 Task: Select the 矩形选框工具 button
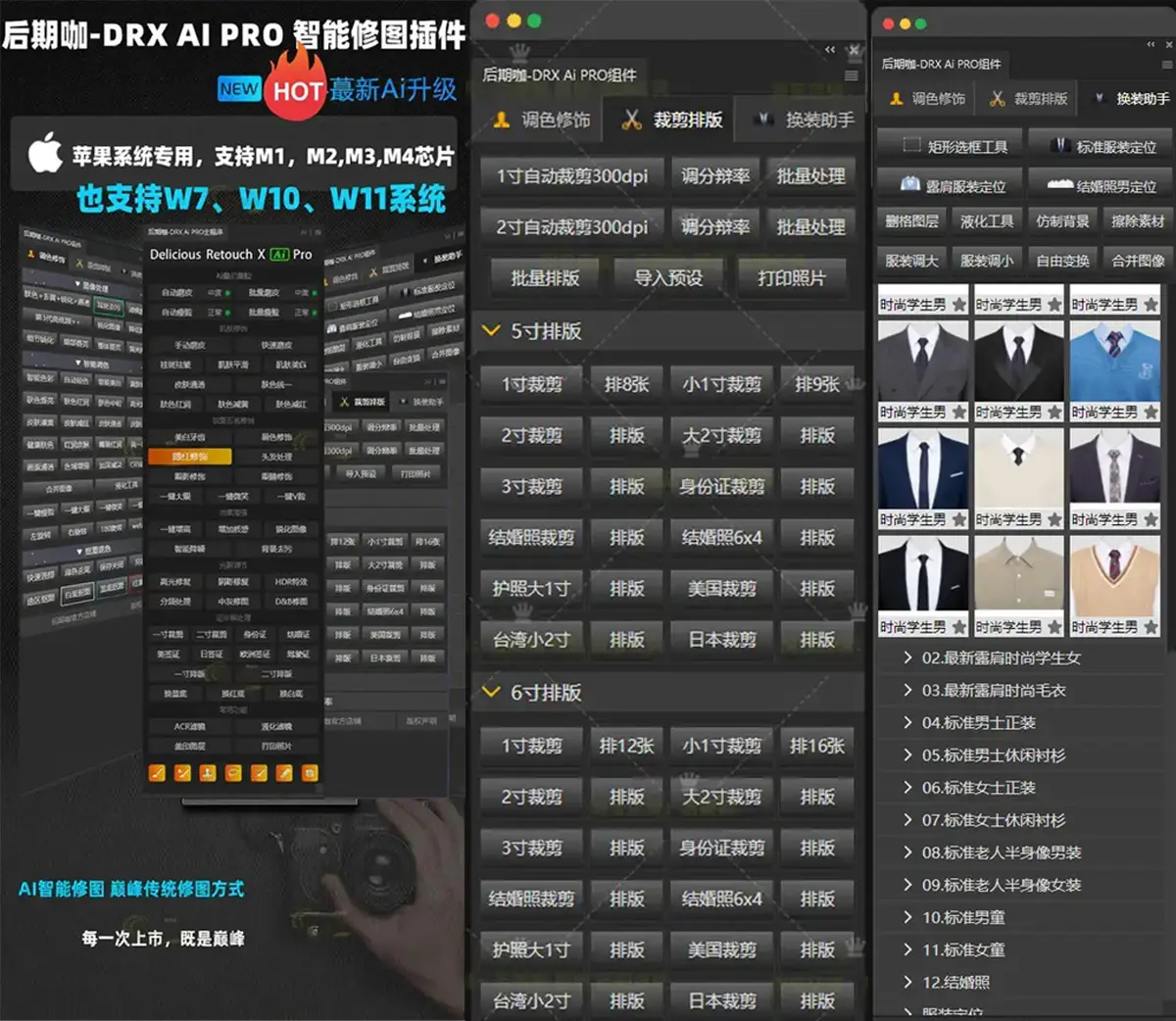(x=951, y=146)
